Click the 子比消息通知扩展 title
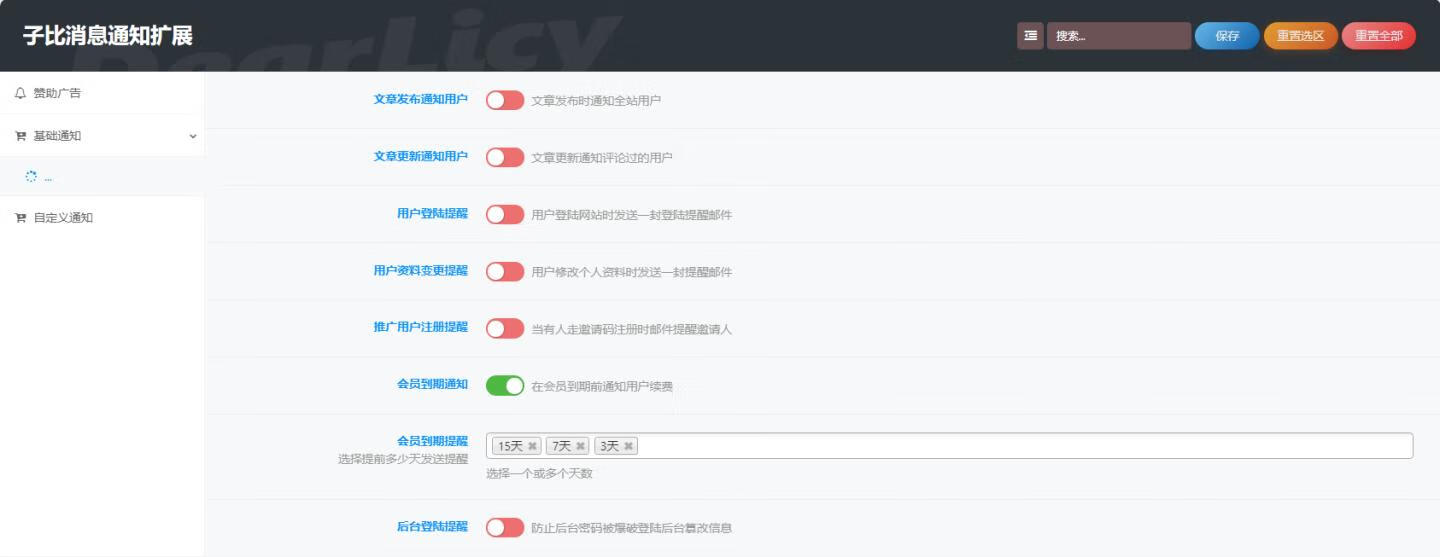The image size is (1440, 557). click(108, 36)
